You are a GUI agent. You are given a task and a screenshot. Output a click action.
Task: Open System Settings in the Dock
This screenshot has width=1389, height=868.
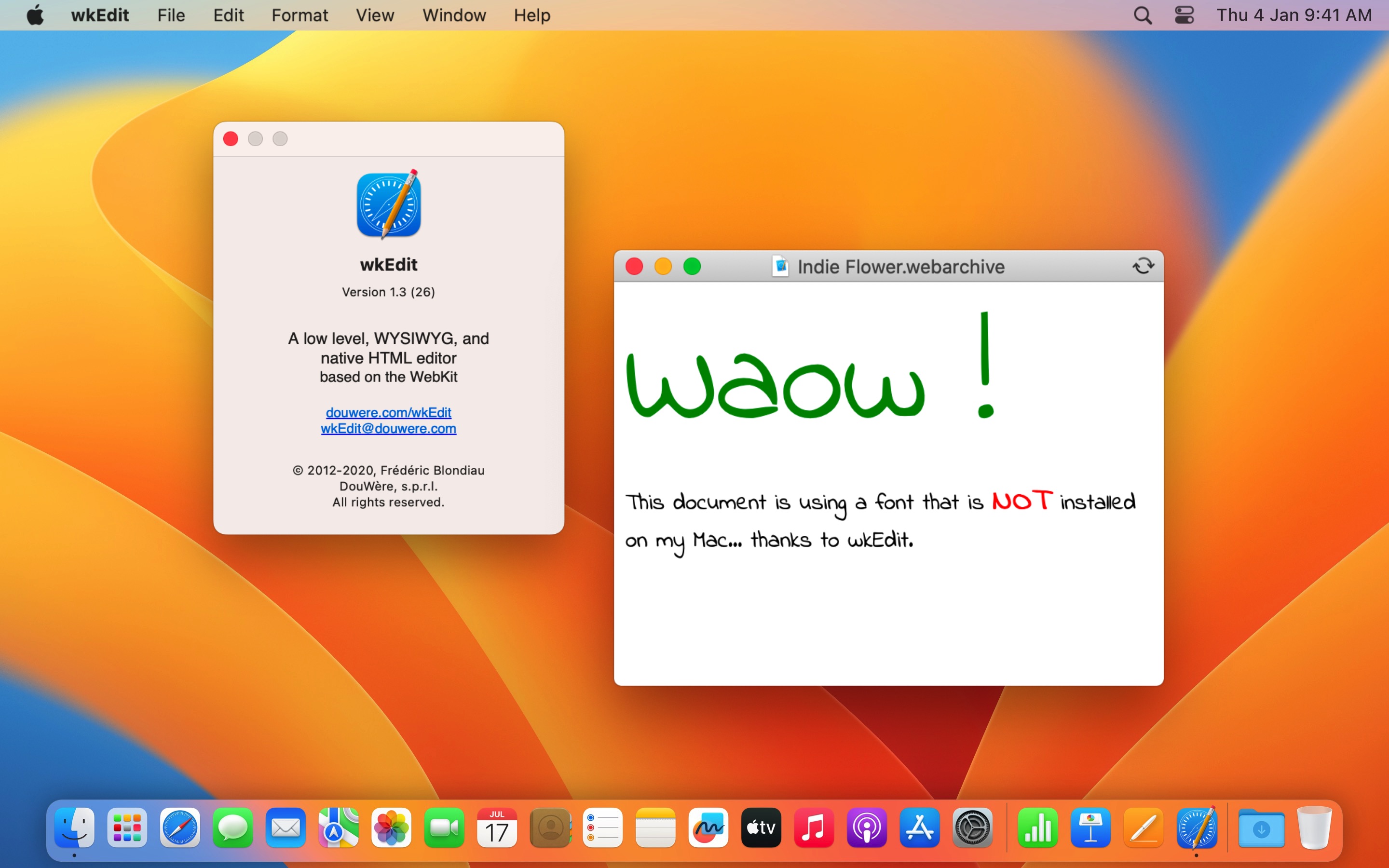tap(972, 828)
